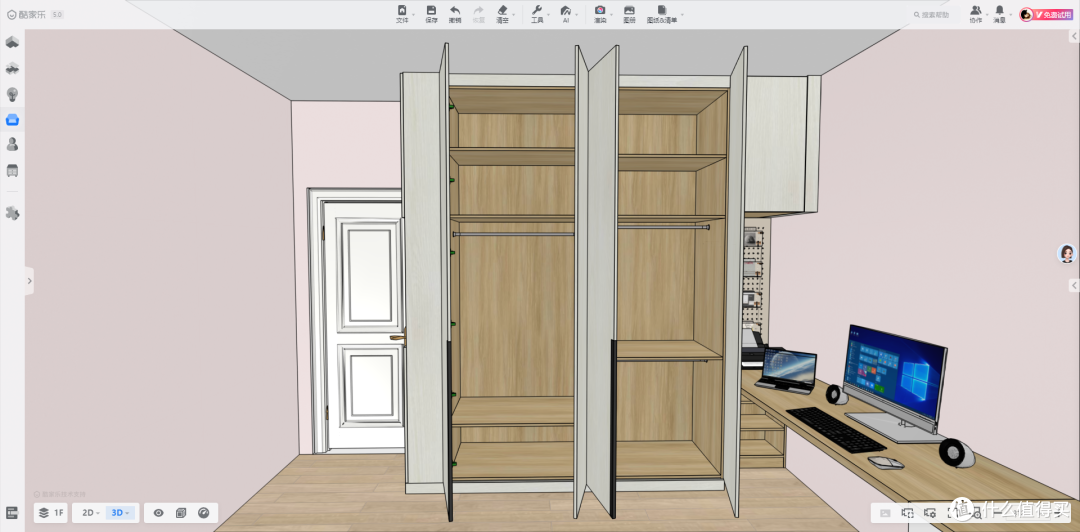1080x532 pixels.
Task: Click the assistant avatar on right edge
Action: 1067,254
